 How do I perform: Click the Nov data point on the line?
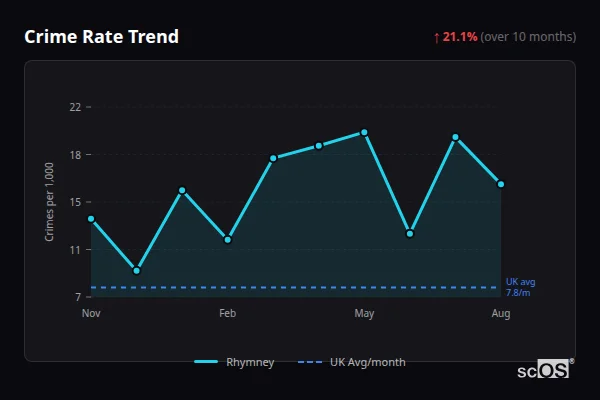pyautogui.click(x=91, y=219)
